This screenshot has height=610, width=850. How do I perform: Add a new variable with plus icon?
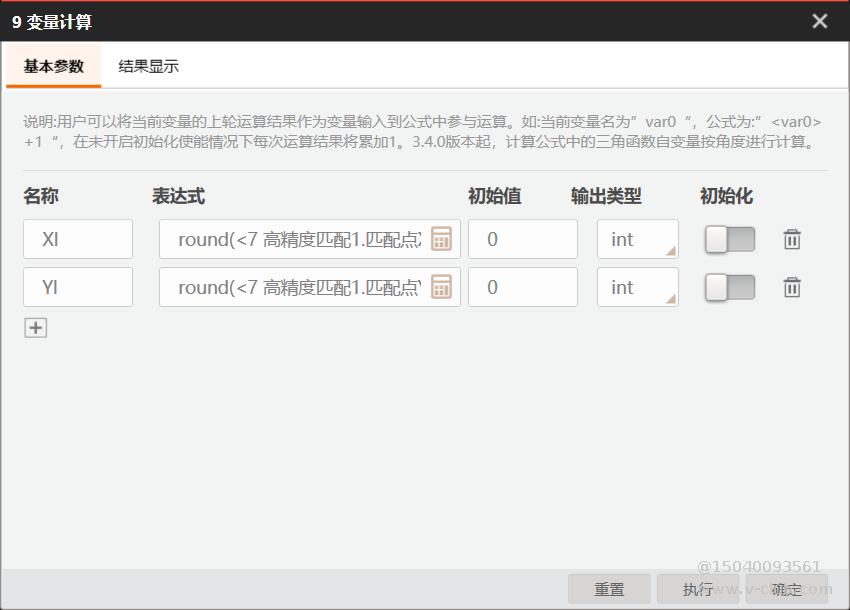[x=36, y=327]
